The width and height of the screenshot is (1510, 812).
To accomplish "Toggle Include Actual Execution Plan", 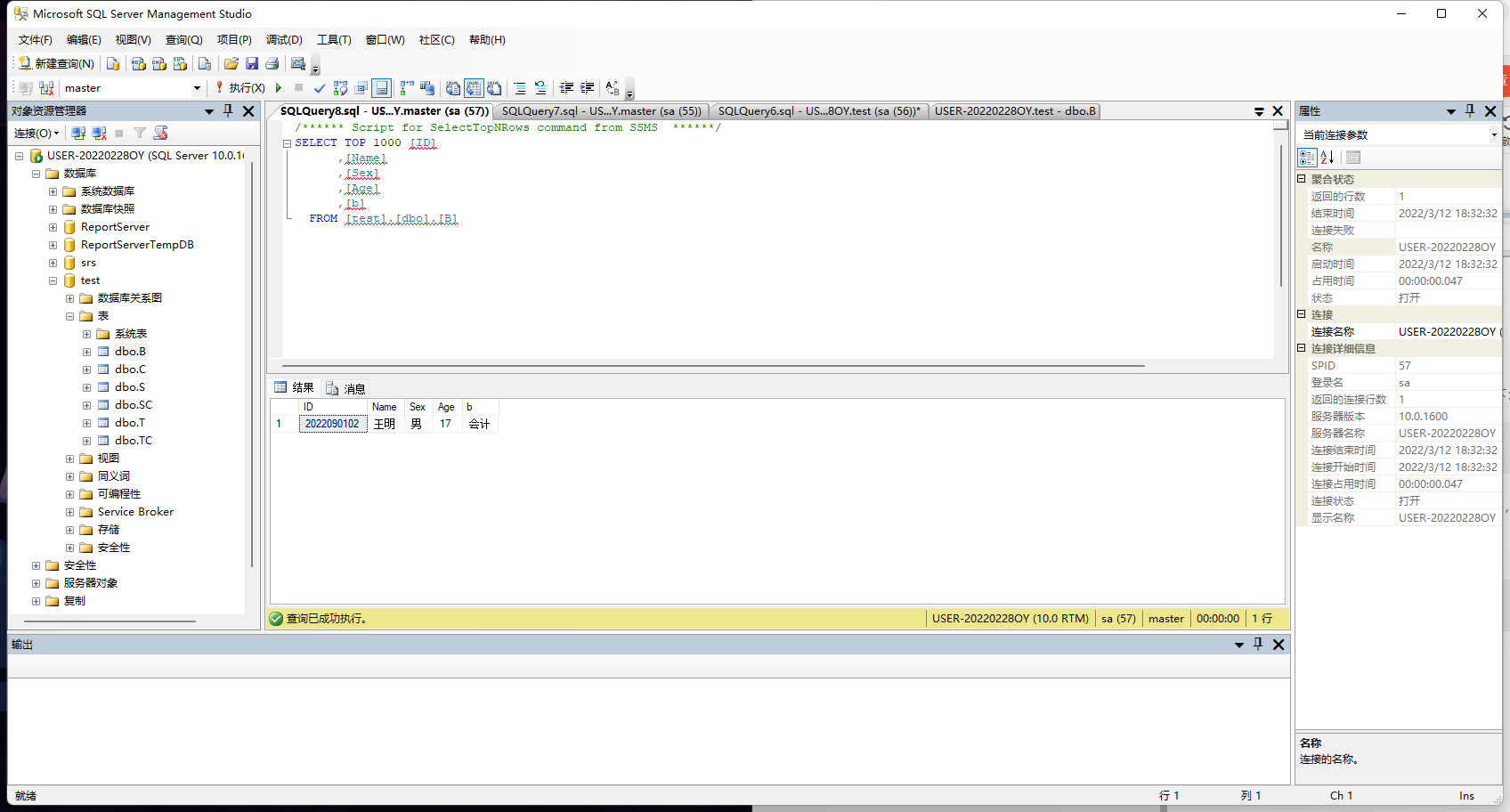I will pyautogui.click(x=407, y=88).
